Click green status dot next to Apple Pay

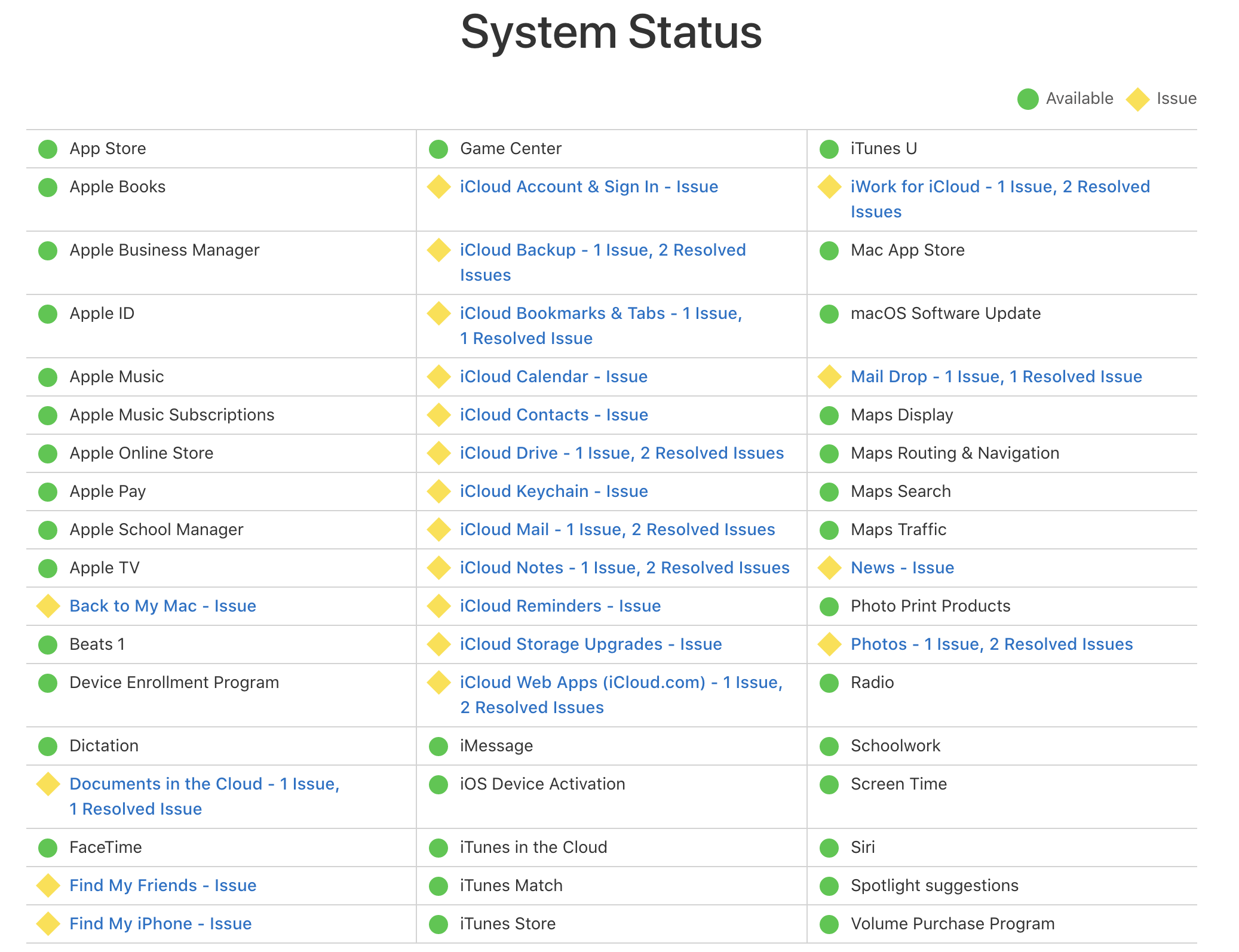click(48, 492)
